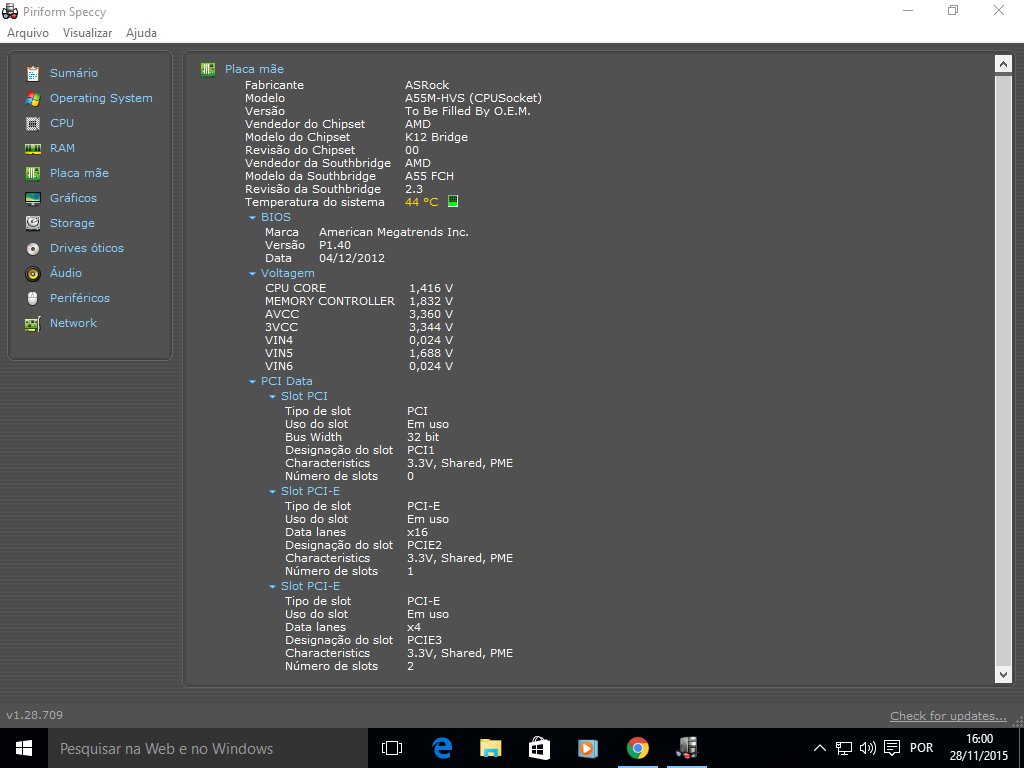This screenshot has width=1024, height=768.
Task: Click the K12 Bridge chipset model
Action: click(436, 137)
